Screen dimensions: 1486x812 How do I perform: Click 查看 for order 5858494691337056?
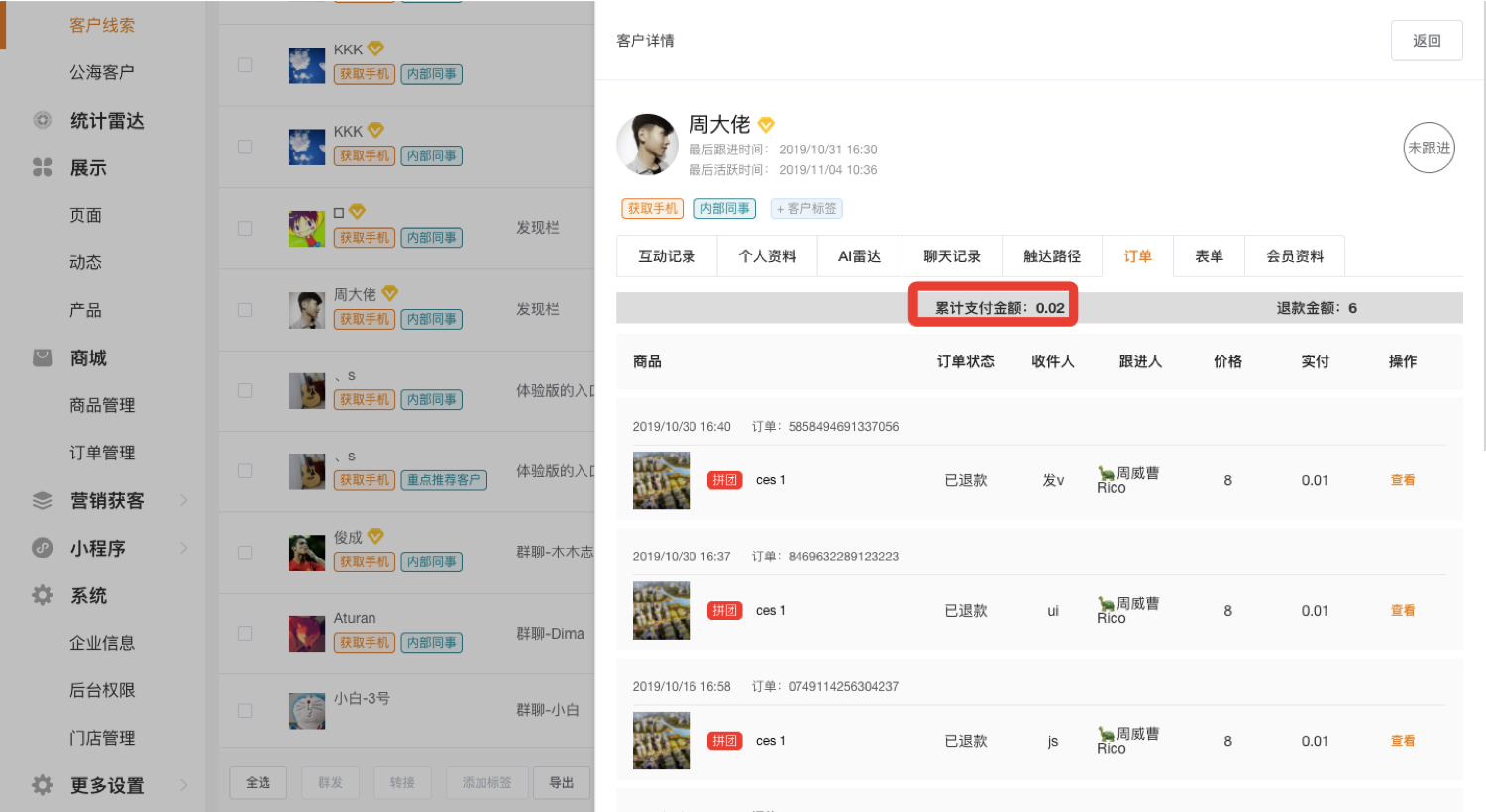(1402, 480)
